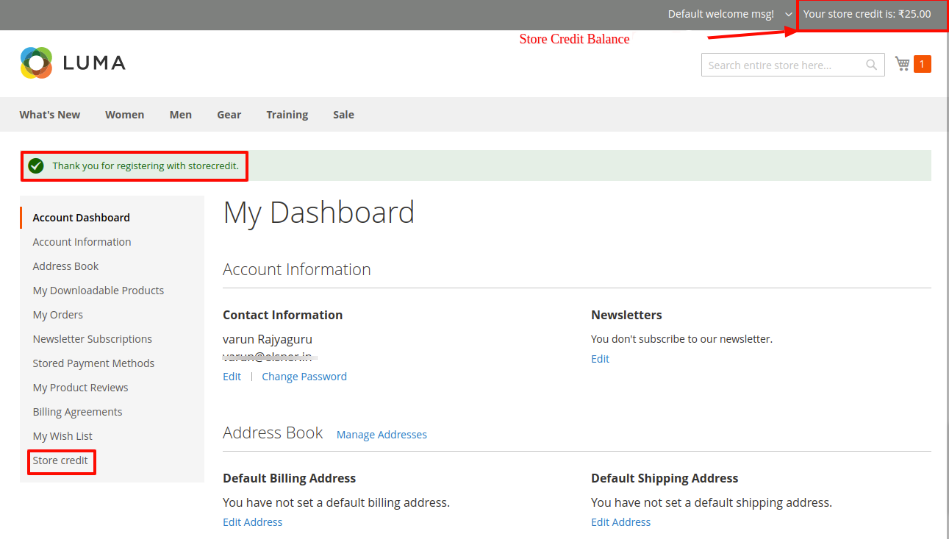Go to the Sale section
949x539 pixels.
[343, 115]
